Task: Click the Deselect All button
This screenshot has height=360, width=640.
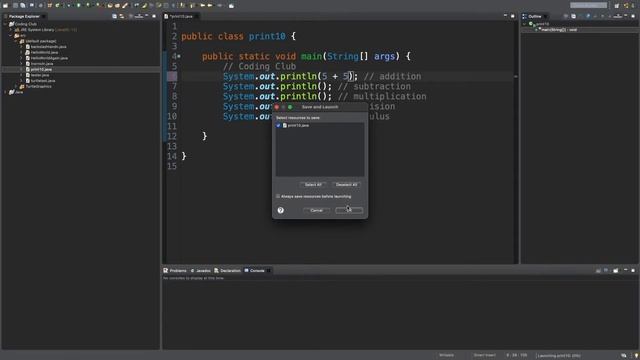Action: point(346,184)
